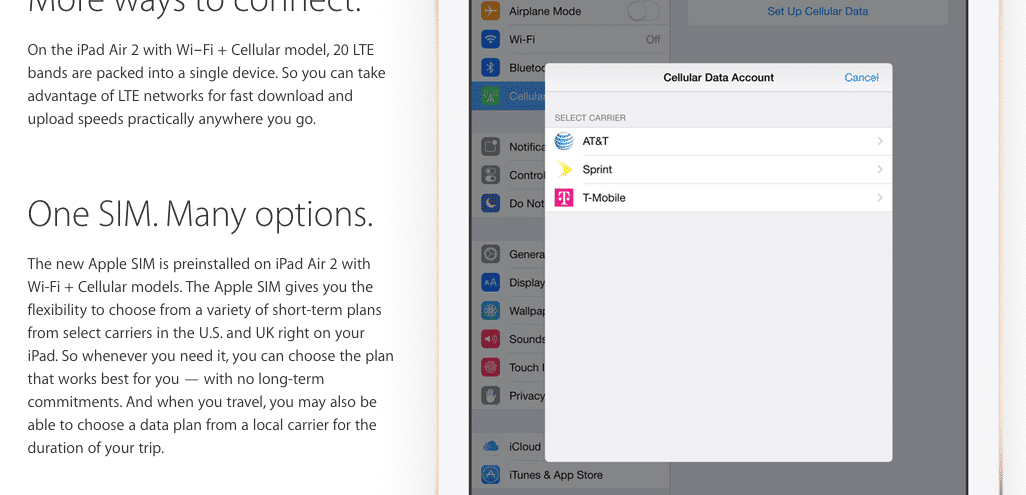Image resolution: width=1026 pixels, height=495 pixels.
Task: Select iCloud row label in Settings
Action: [525, 447]
